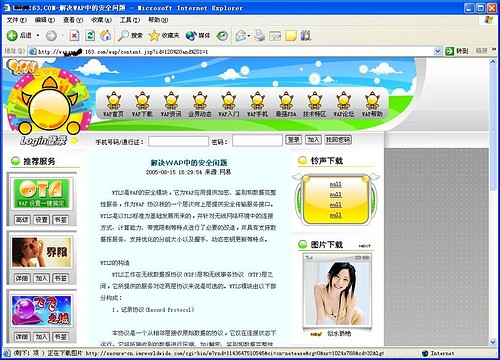Open the WAP下载 navigation icon
This screenshot has height=360, width=500.
click(x=142, y=104)
